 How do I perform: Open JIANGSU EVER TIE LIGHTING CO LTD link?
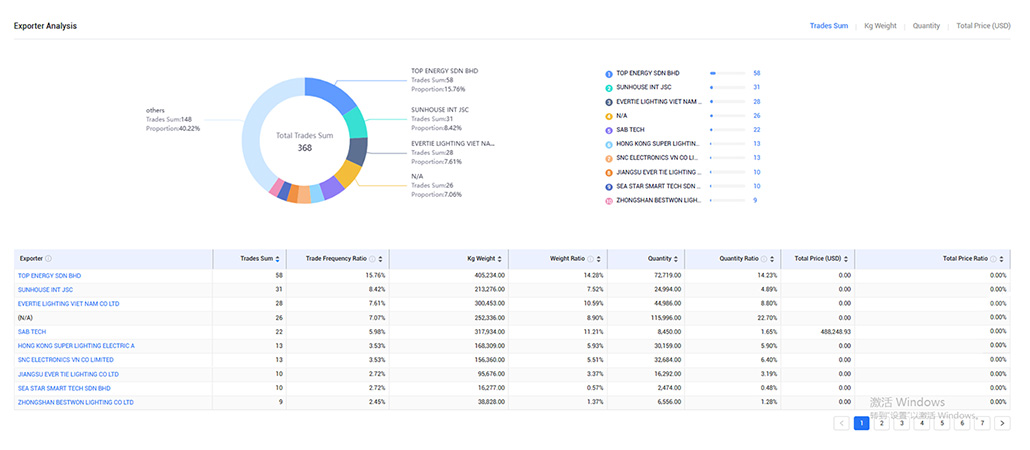(x=68, y=374)
